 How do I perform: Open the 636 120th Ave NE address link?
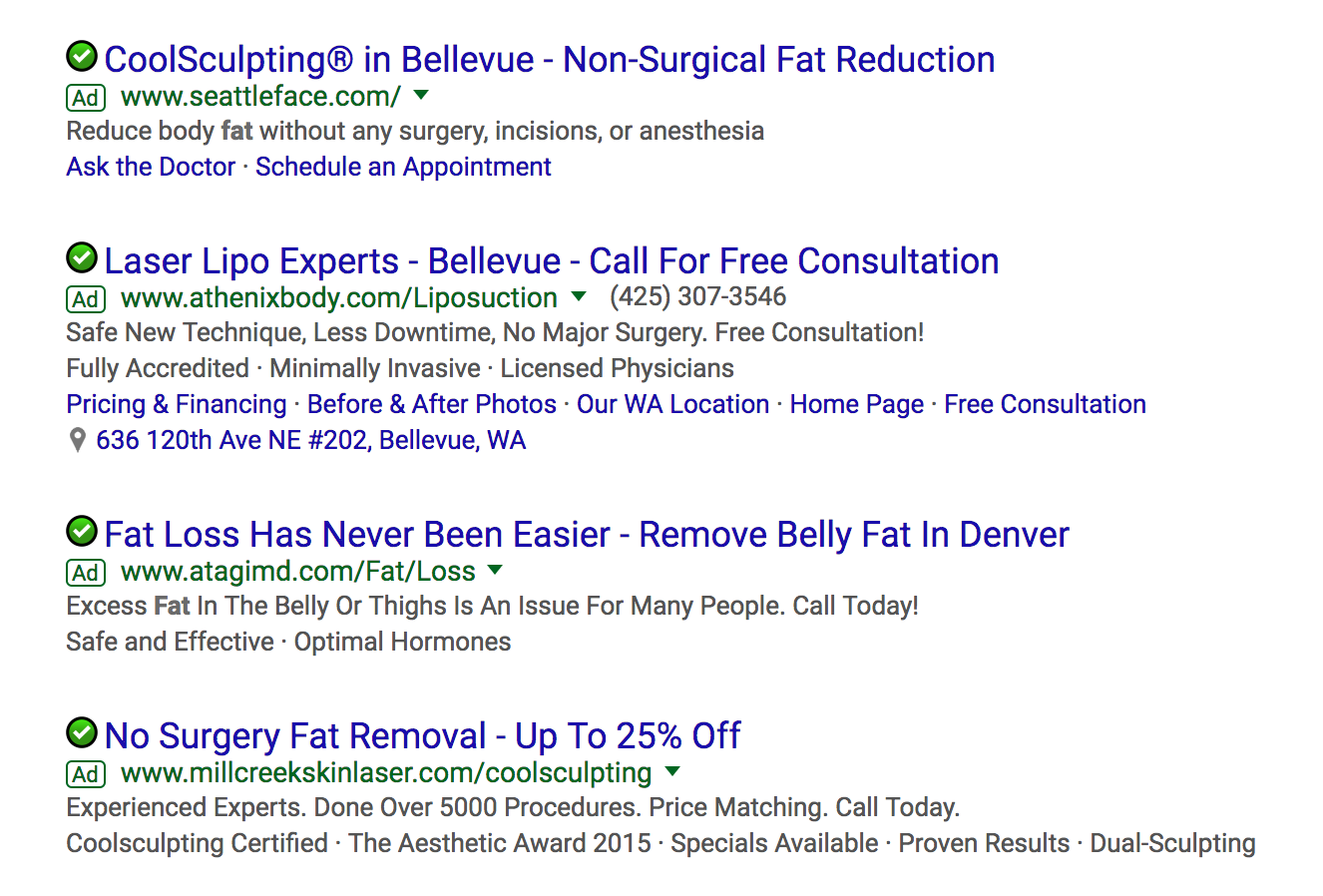coord(311,440)
